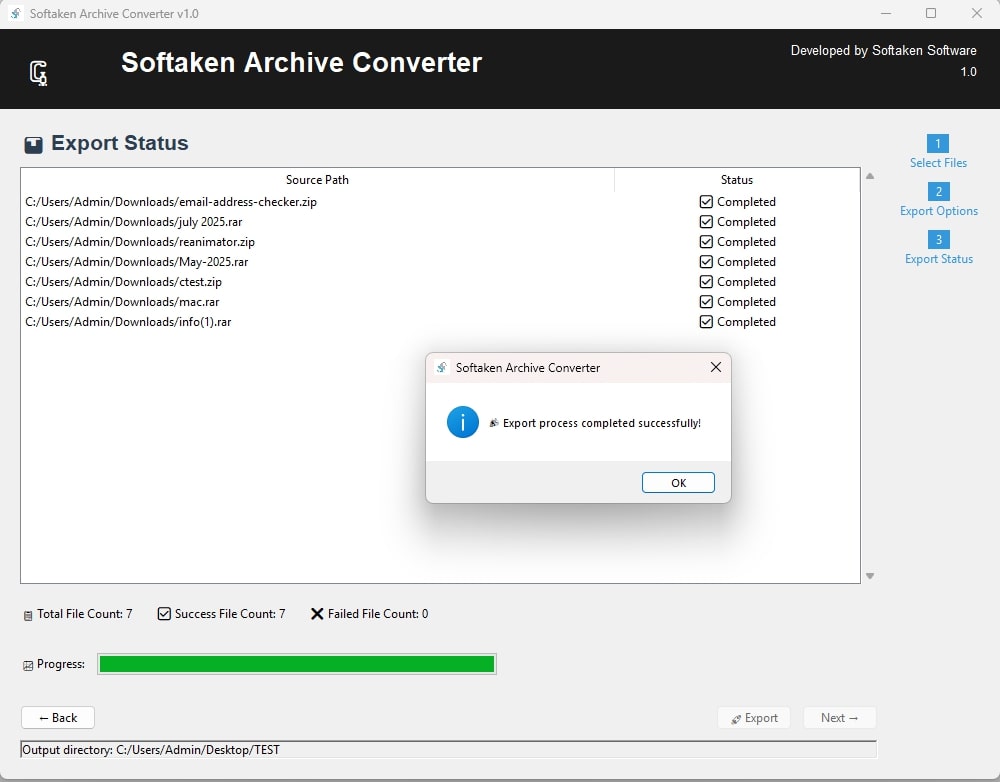Uncheck Completed status for info(1).rar
The width and height of the screenshot is (1000, 782).
(x=706, y=321)
